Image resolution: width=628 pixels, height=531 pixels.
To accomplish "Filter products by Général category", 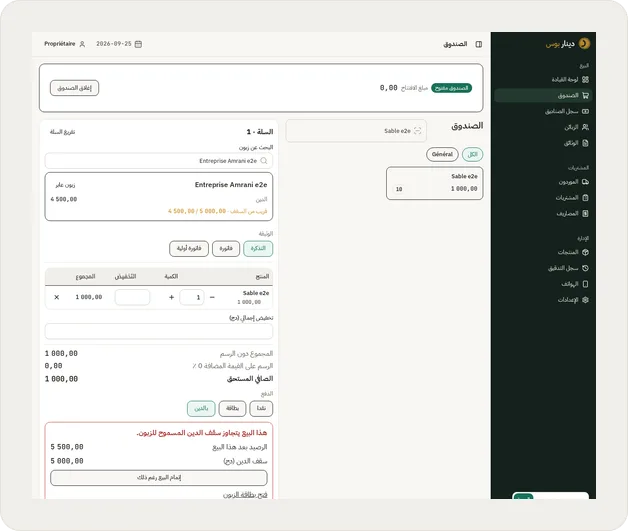I will tap(442, 154).
